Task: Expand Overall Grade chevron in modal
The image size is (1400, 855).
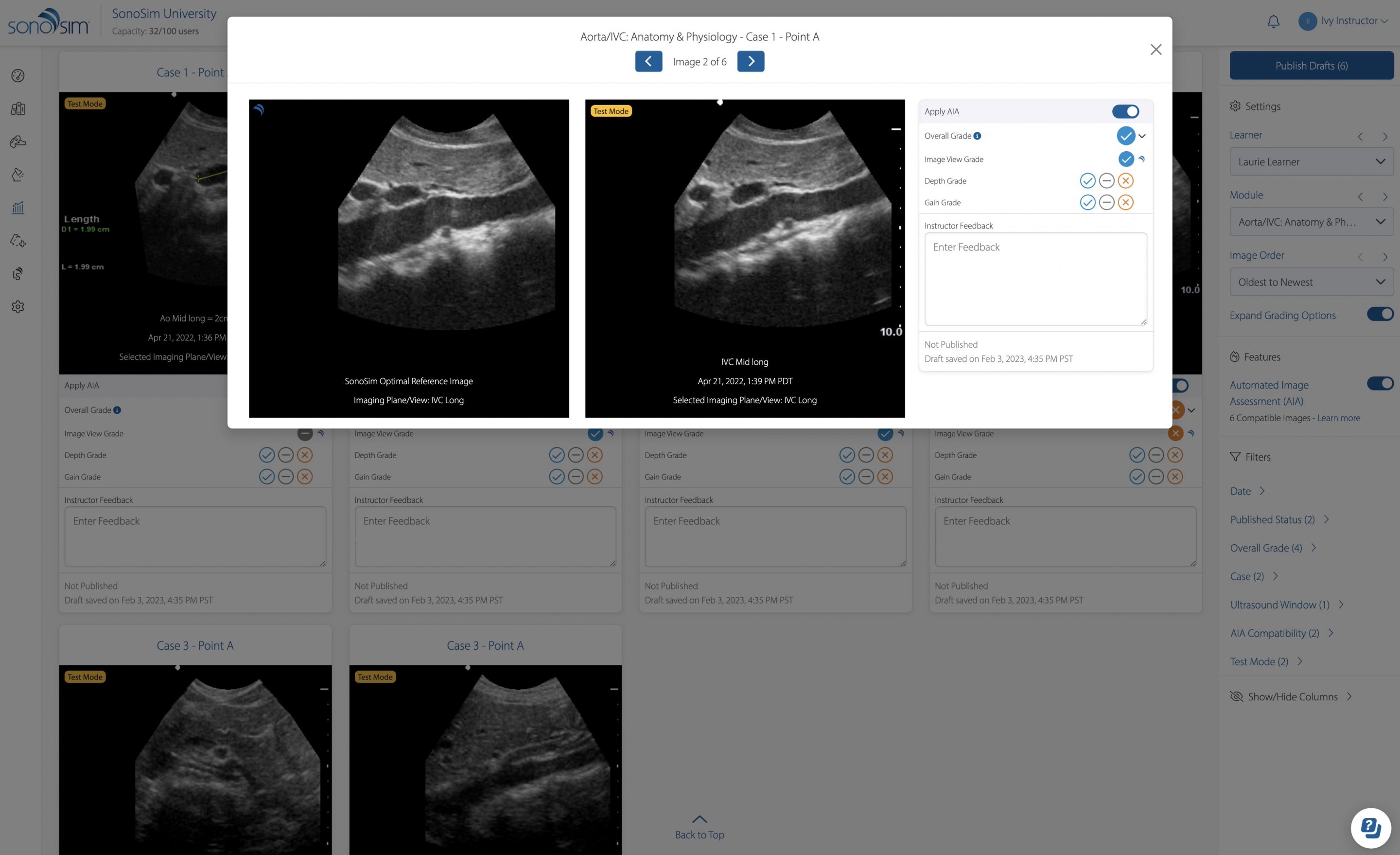Action: point(1142,136)
